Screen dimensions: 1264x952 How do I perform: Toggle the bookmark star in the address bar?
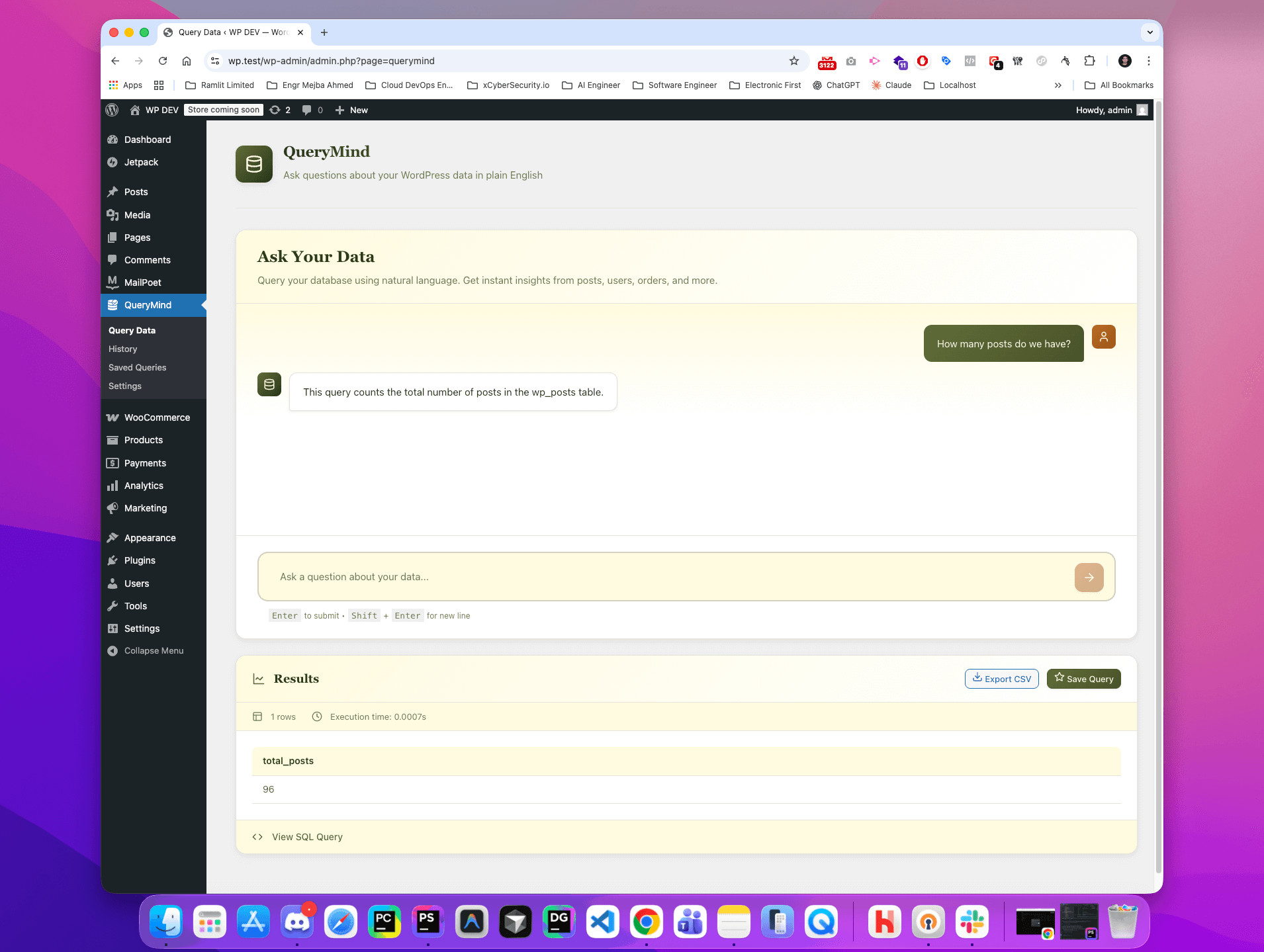[x=792, y=61]
